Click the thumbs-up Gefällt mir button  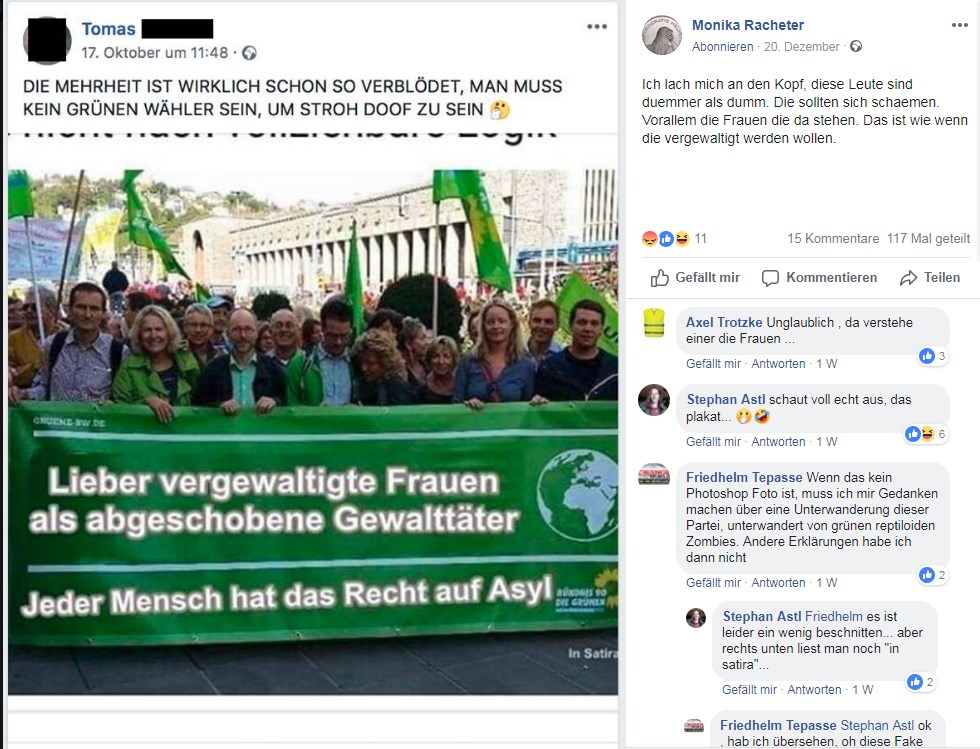point(695,278)
